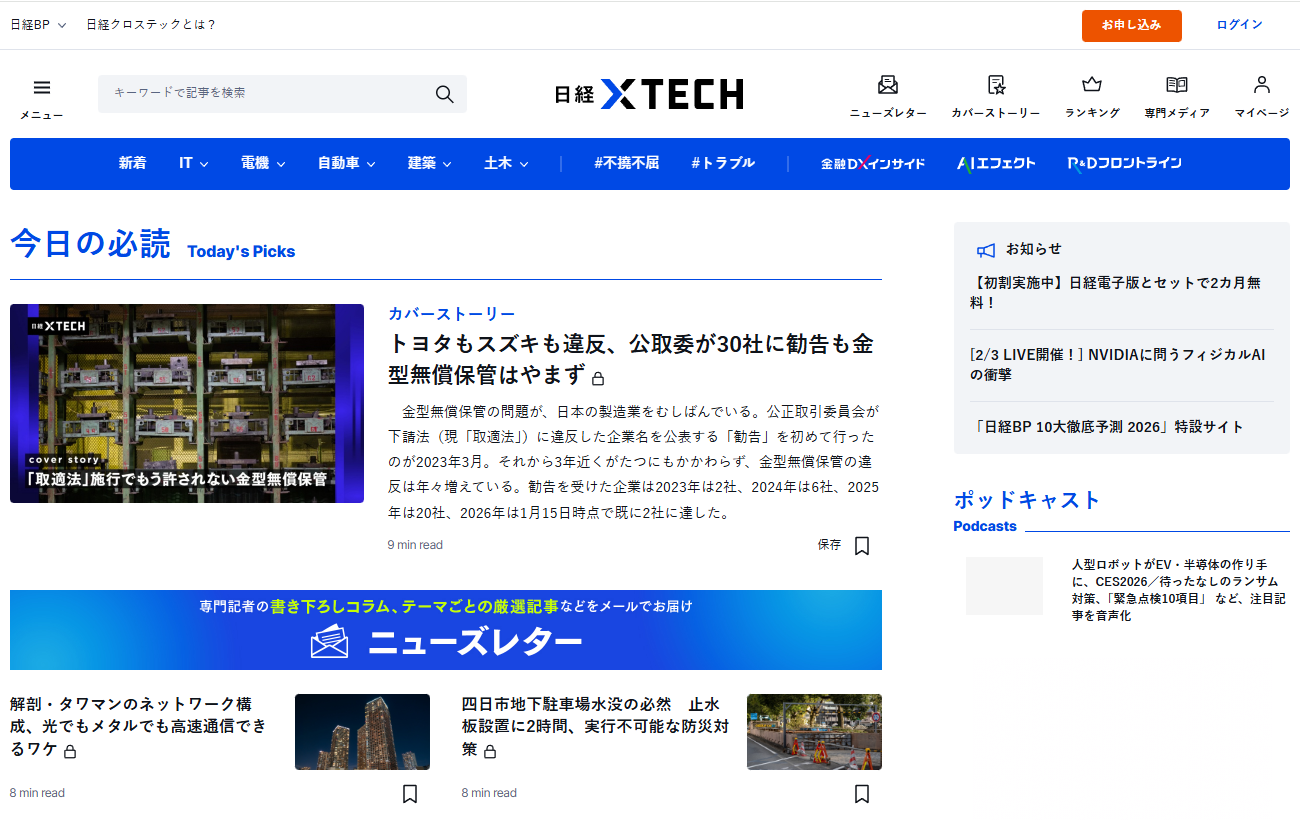Click into the keyword search field
Screen dimensions: 1300x820
point(265,93)
